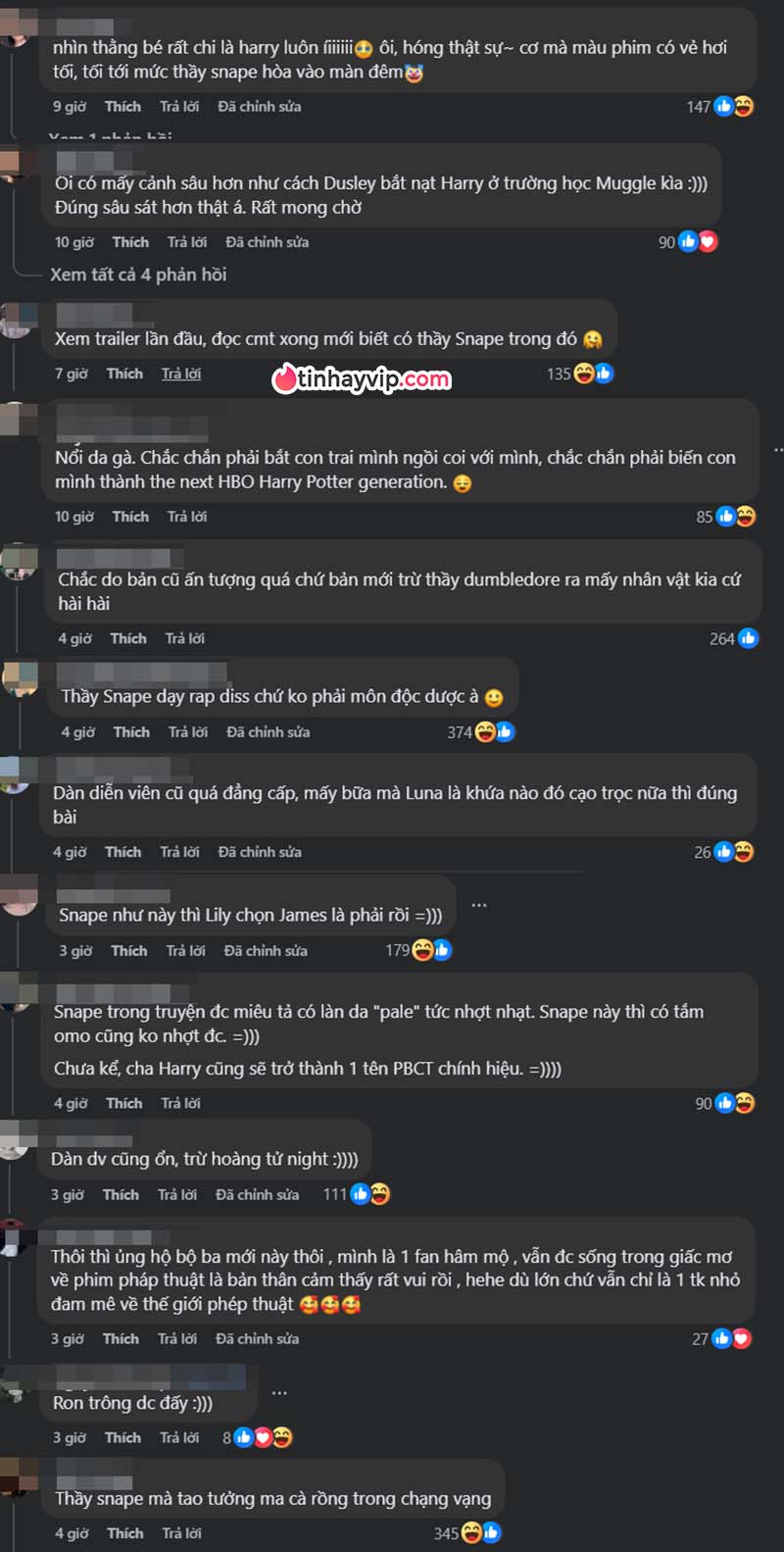Open three-dot options next to 'Ron trông dc đấy'
784x1552 pixels.
coord(279,1392)
